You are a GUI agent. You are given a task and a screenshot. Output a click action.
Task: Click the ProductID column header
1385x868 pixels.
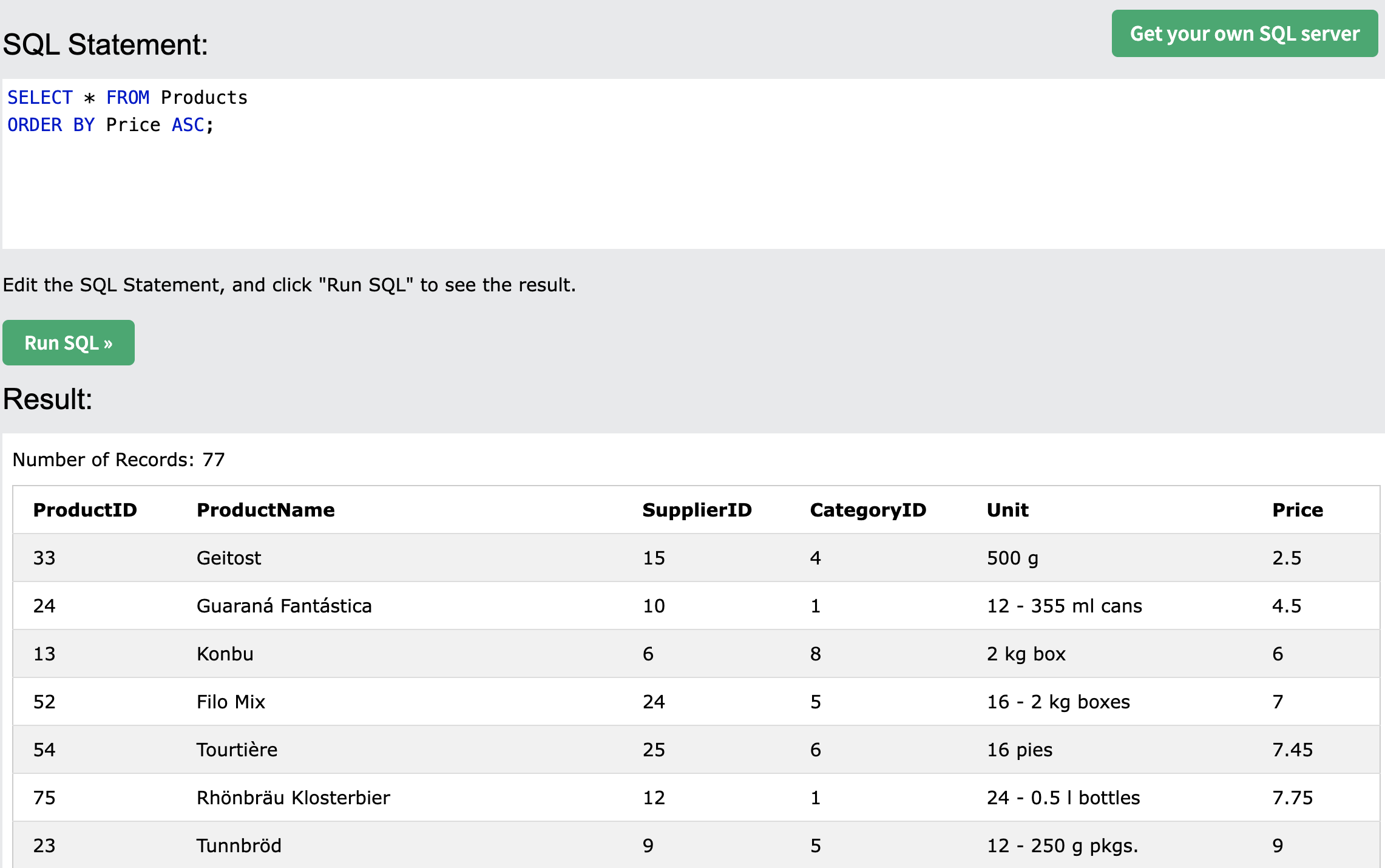[85, 510]
